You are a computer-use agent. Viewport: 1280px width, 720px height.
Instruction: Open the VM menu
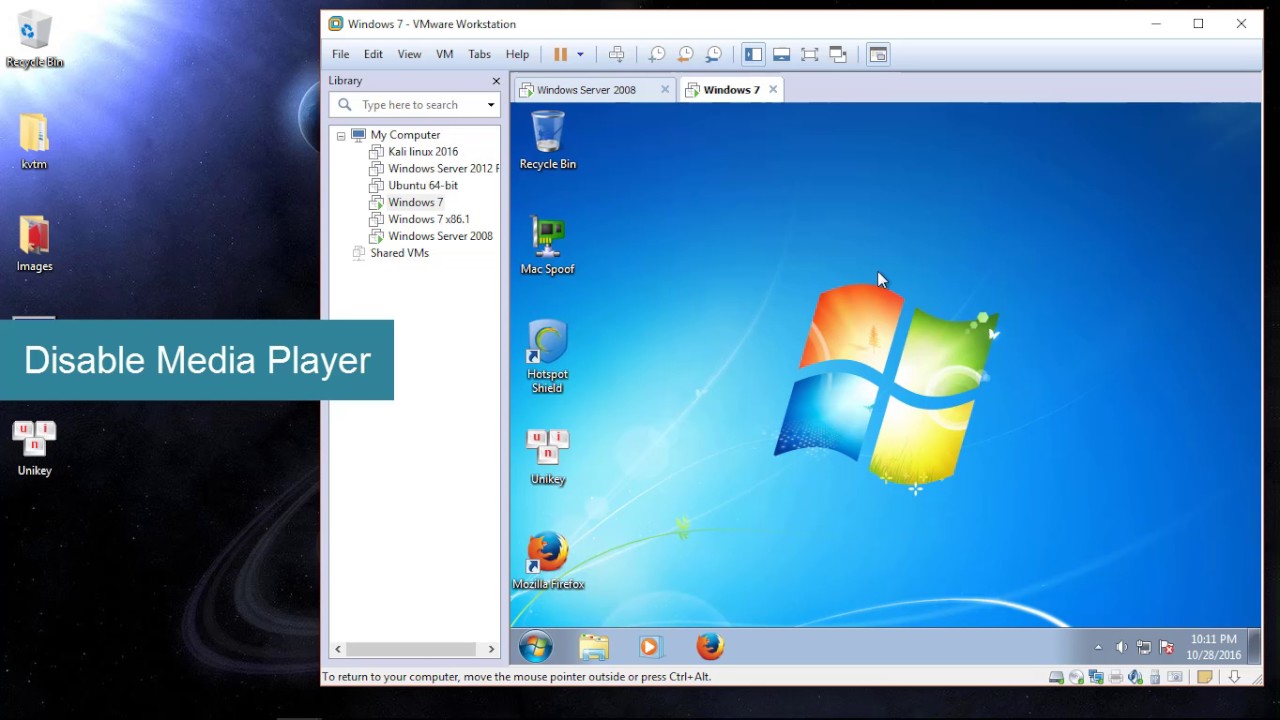coord(445,54)
